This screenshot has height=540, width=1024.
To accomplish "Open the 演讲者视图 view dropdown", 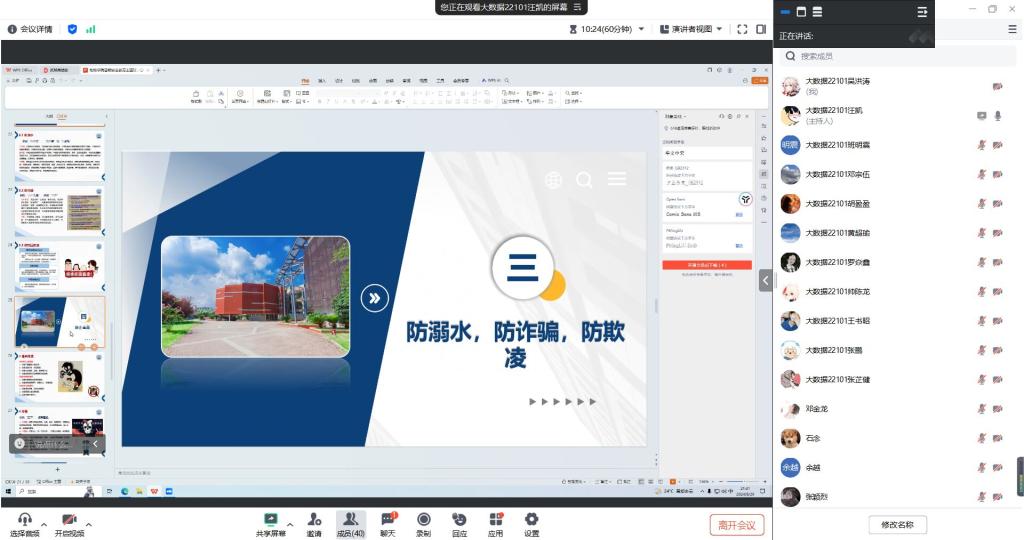I will (690, 29).
